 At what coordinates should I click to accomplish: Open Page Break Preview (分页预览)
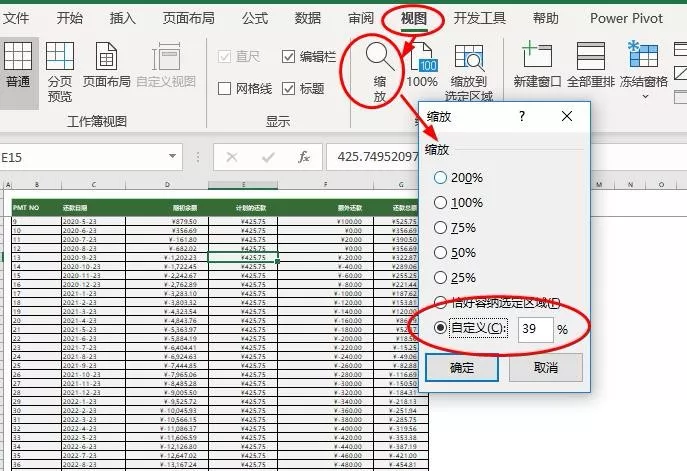pos(60,72)
